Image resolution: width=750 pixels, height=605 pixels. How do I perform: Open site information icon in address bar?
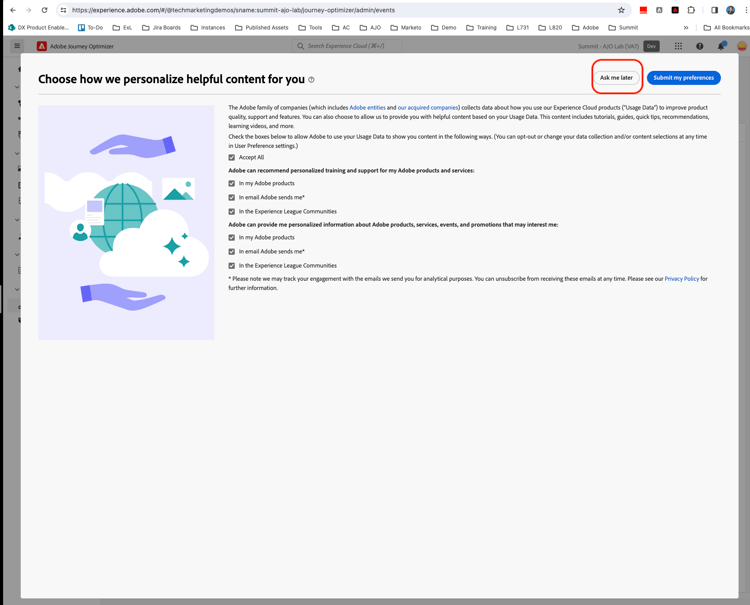pos(64,10)
